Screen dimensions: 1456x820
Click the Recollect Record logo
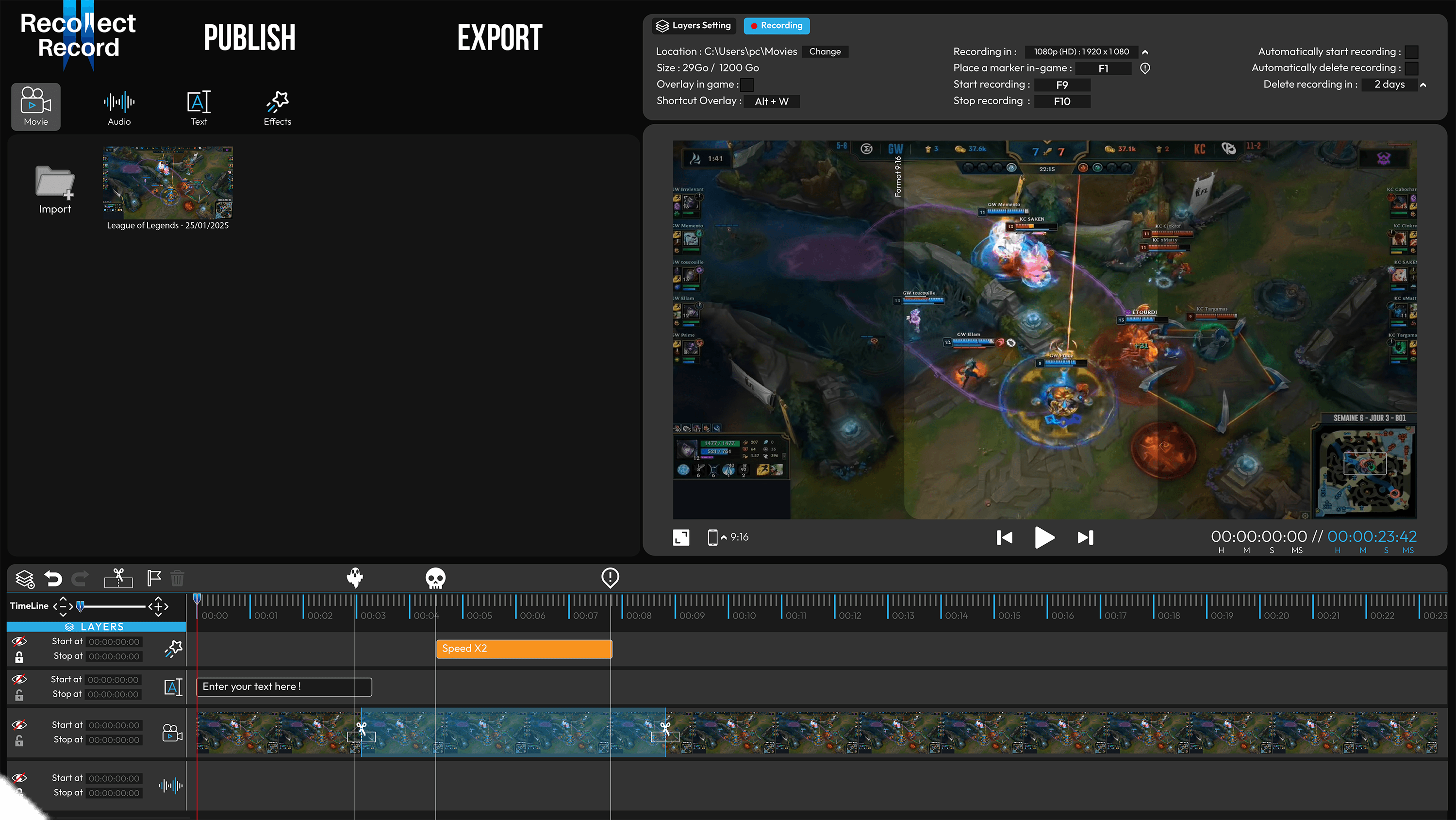click(78, 35)
